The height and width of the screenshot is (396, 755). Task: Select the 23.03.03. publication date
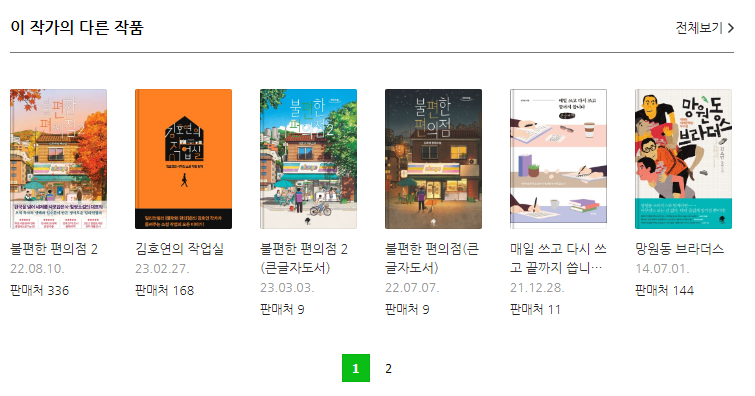[287, 288]
